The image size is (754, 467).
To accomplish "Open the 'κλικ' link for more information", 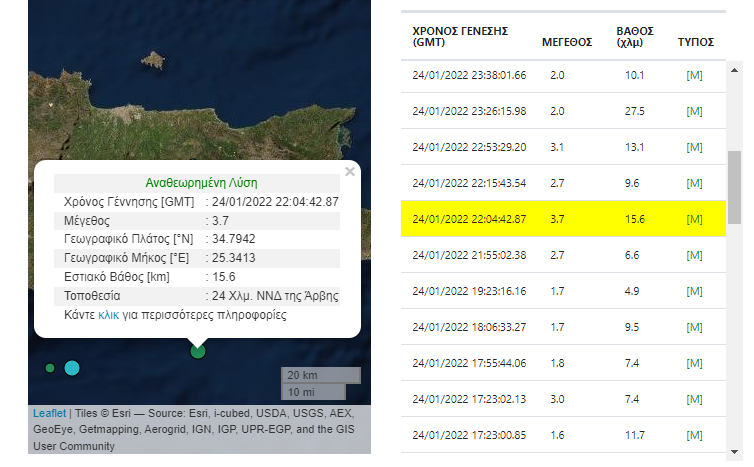I will 108,315.
